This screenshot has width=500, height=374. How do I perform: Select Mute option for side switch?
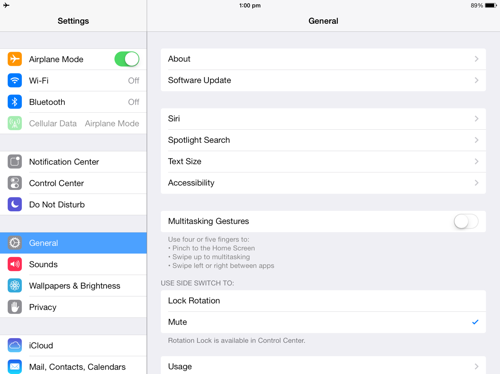coord(323,322)
